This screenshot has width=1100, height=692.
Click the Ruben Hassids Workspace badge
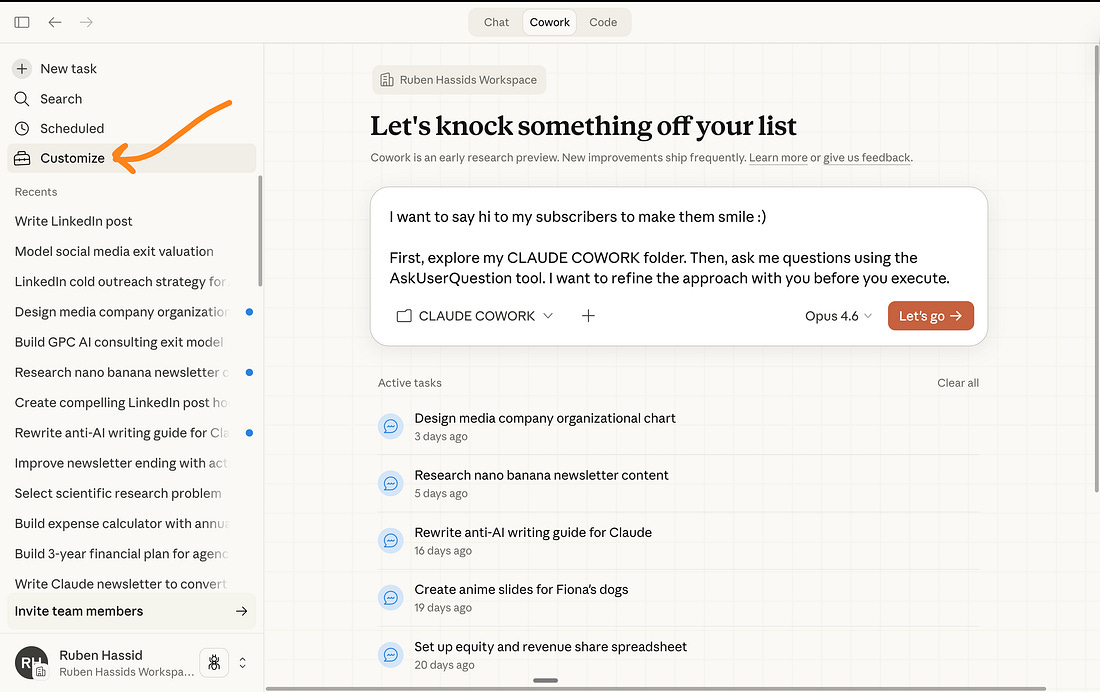click(x=459, y=80)
